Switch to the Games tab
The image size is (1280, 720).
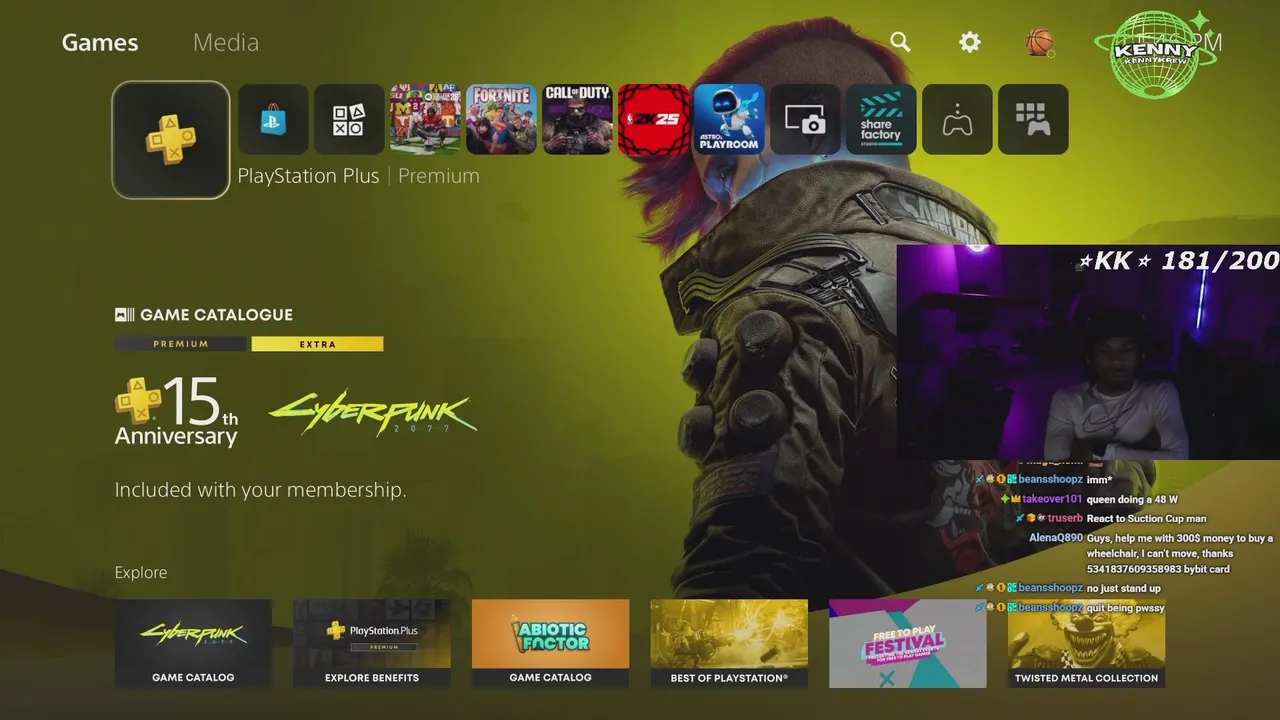click(x=100, y=42)
